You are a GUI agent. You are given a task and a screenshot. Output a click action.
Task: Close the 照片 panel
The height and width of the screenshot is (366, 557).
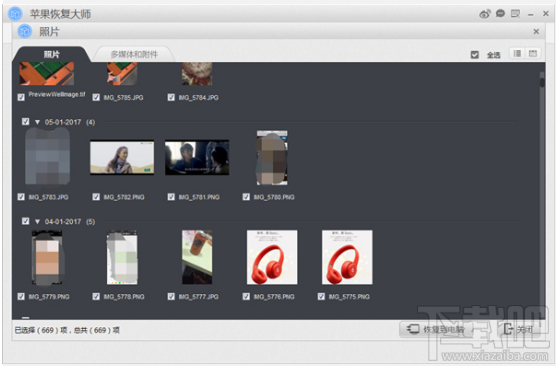(x=536, y=32)
